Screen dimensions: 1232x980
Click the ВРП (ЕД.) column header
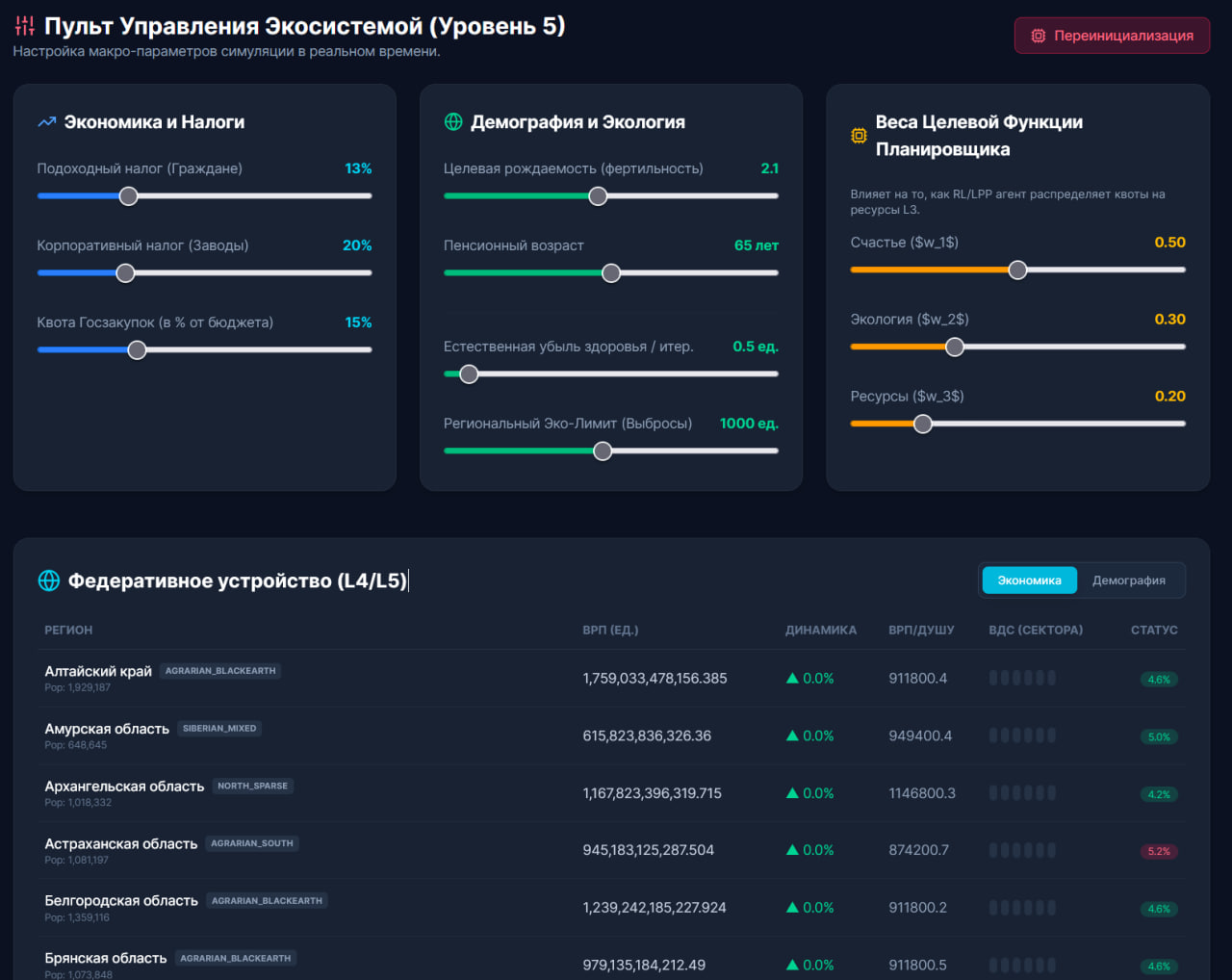(610, 630)
